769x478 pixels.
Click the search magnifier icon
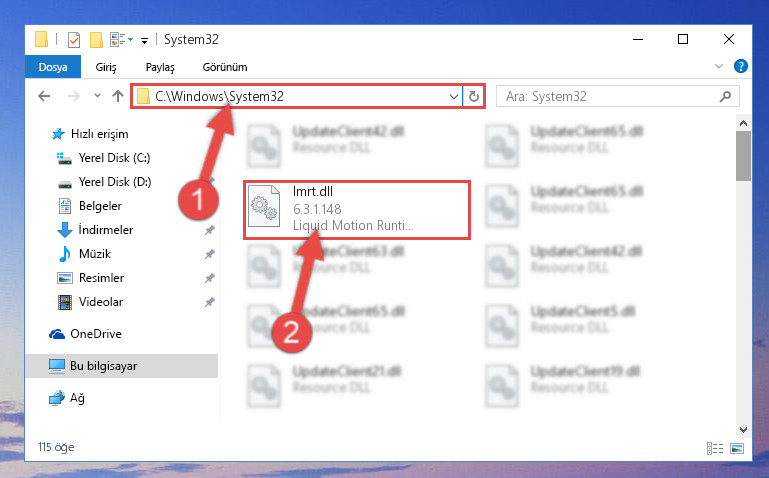[725, 97]
